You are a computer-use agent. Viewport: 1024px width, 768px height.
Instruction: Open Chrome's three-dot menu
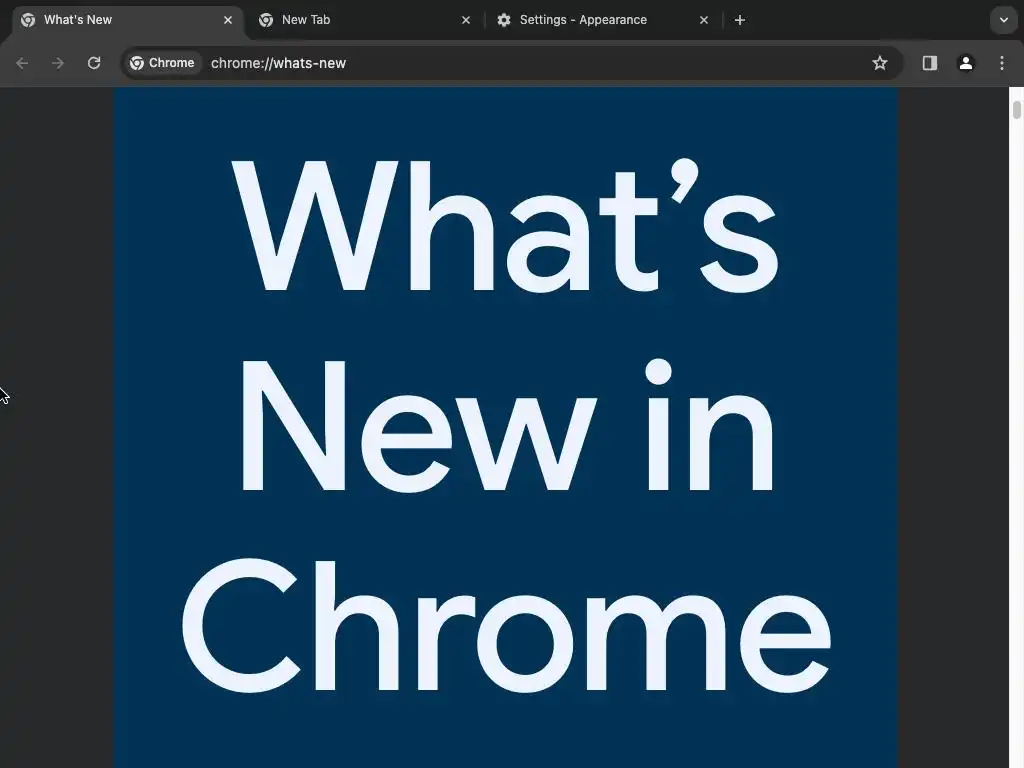tap(1002, 63)
